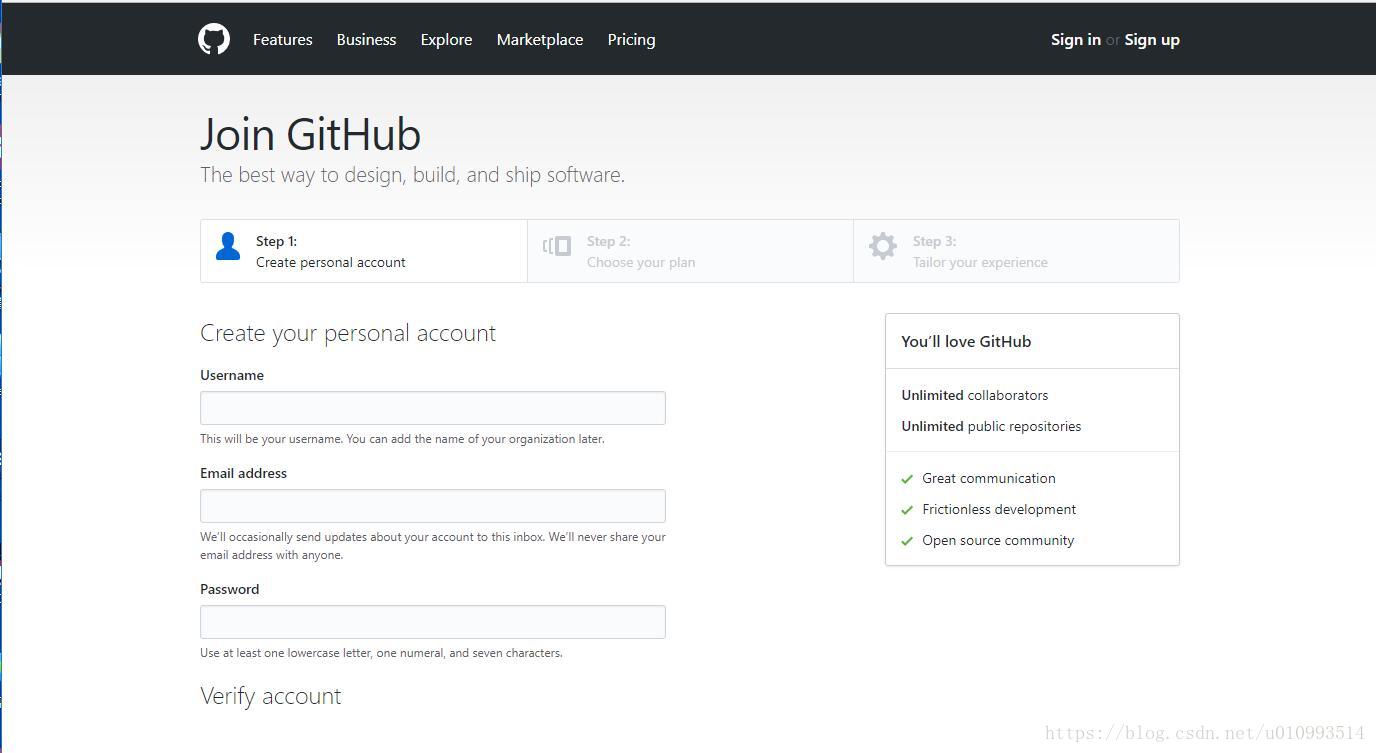This screenshot has height=753, width=1376.
Task: Click the Sign up link
Action: click(x=1152, y=40)
